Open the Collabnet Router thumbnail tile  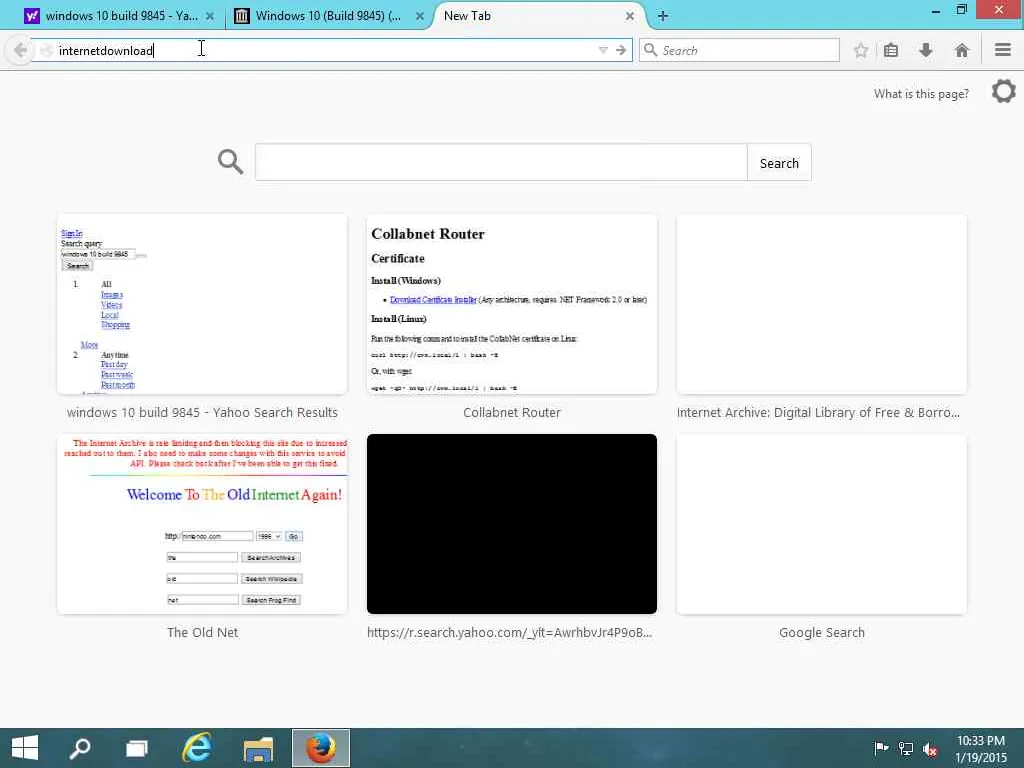[512, 304]
